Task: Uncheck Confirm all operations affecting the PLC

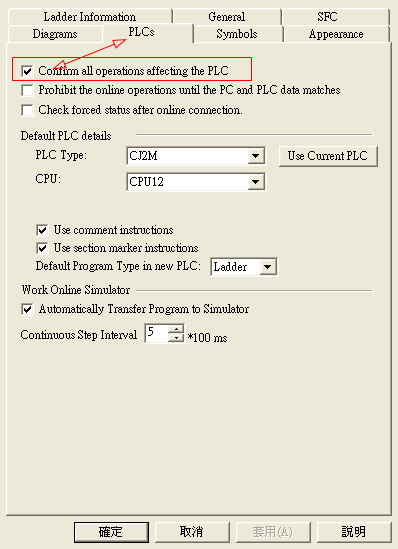Action: coord(27,71)
